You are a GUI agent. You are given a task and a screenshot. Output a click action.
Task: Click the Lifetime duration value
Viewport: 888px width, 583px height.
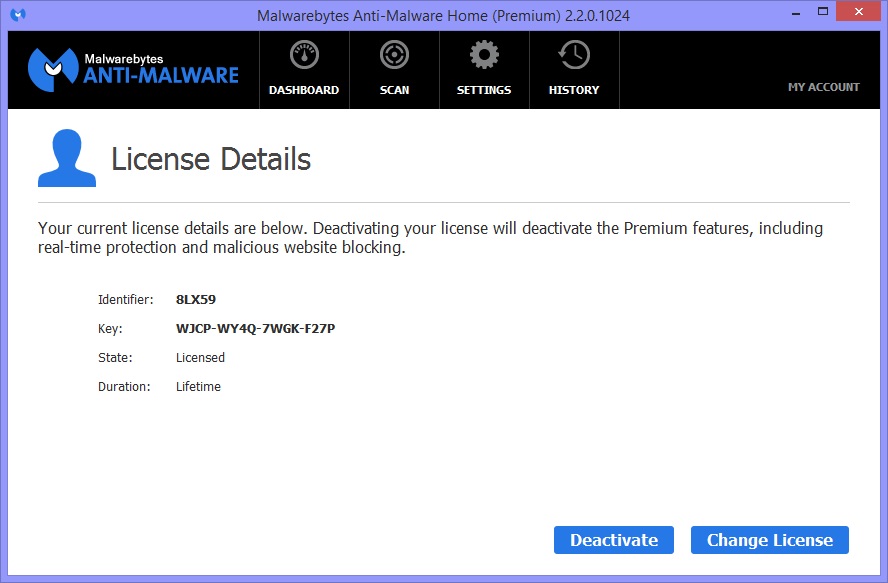pyautogui.click(x=198, y=386)
